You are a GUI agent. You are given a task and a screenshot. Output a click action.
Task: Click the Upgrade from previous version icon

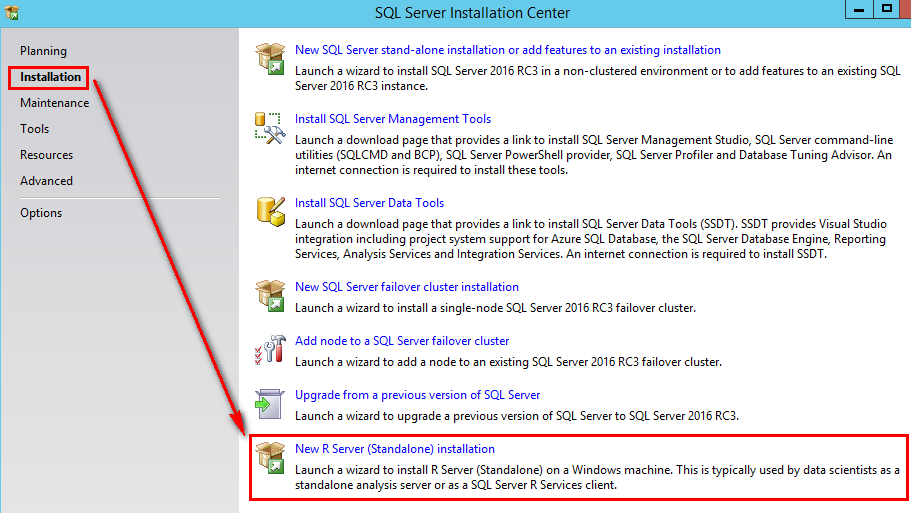(x=270, y=404)
